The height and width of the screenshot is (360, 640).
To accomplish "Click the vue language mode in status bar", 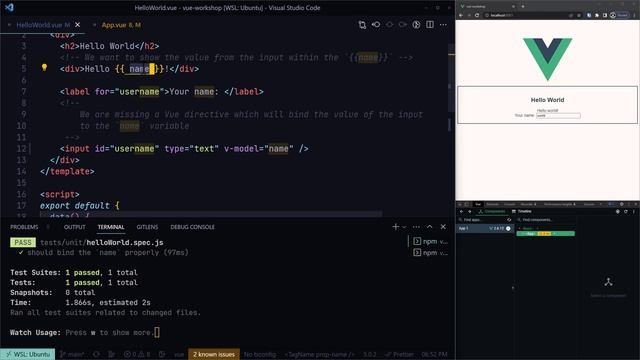I will 179,354.
